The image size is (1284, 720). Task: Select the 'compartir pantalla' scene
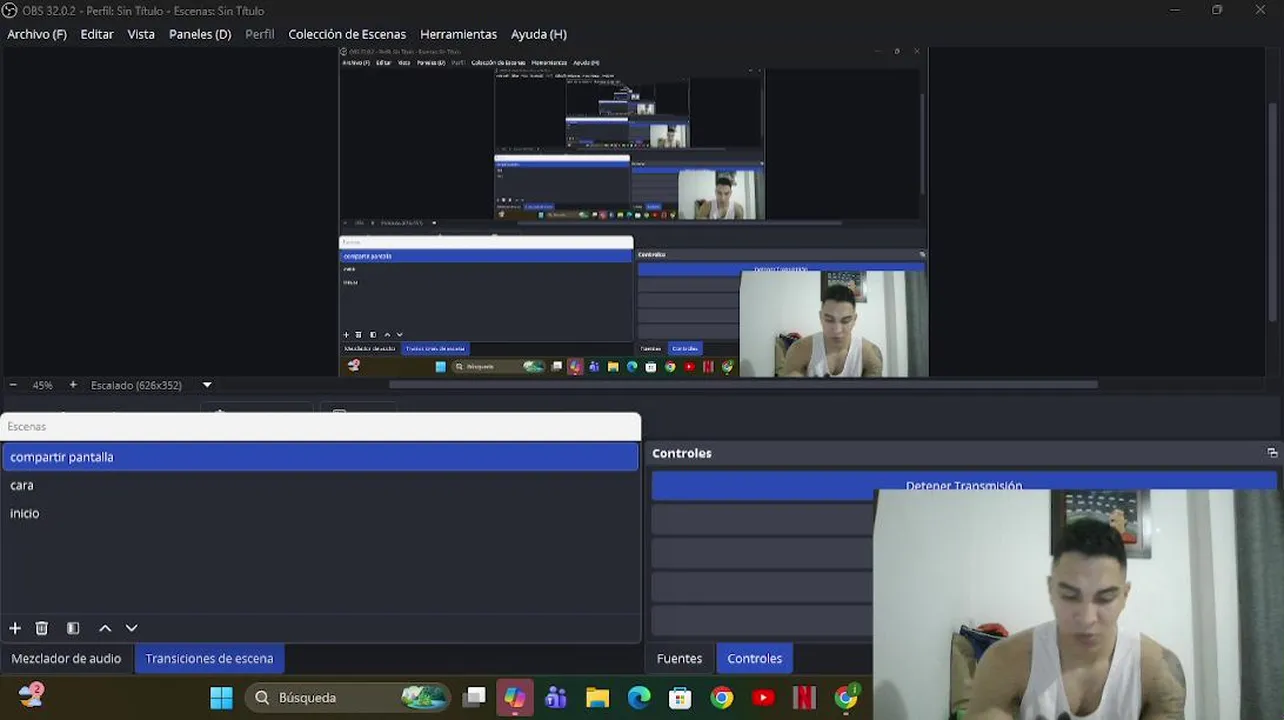(x=320, y=457)
